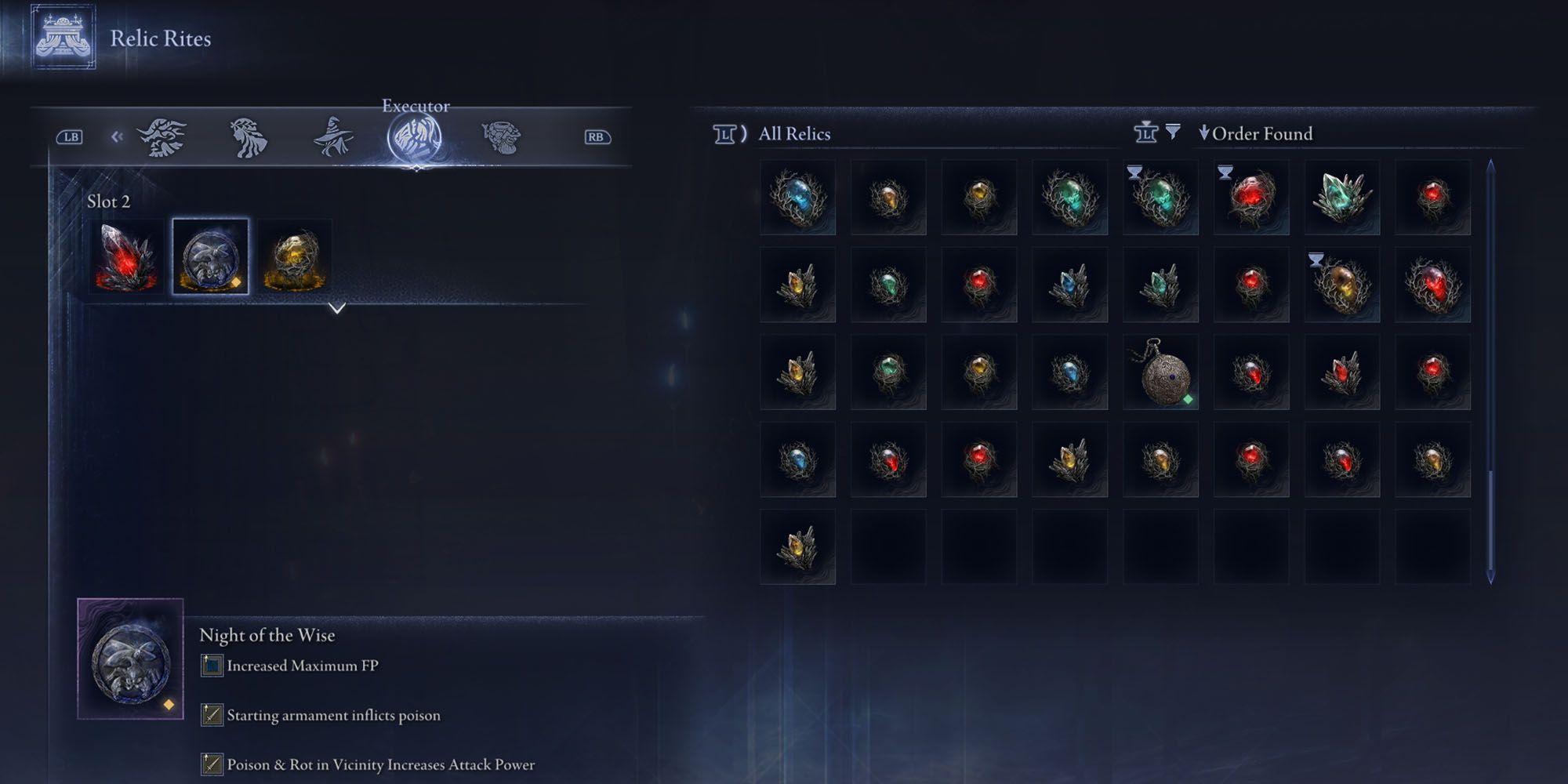Viewport: 1568px width, 784px height.
Task: Click the RB shoulder button
Action: (597, 137)
